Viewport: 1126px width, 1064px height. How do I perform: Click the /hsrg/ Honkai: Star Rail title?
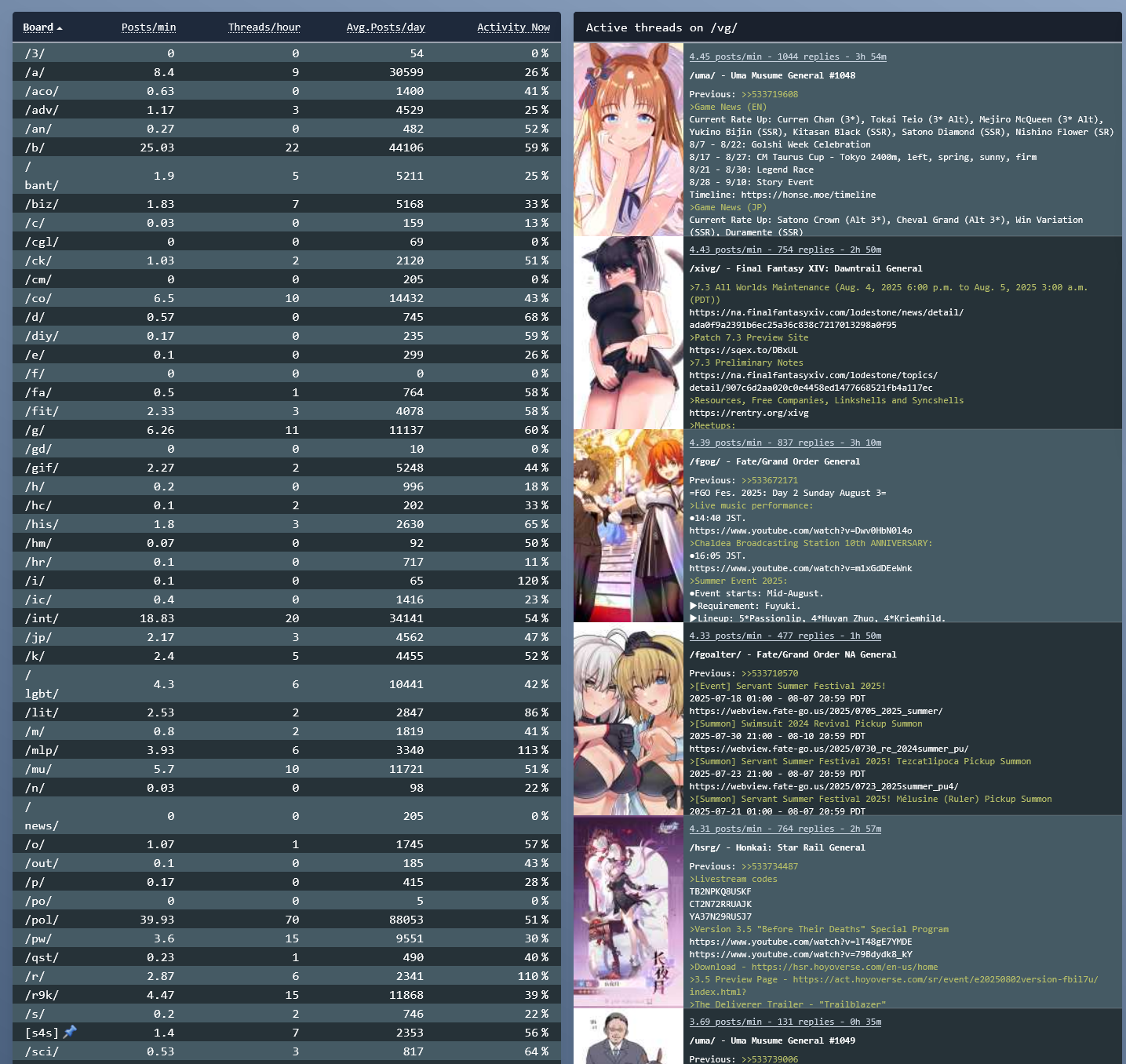pos(778,847)
